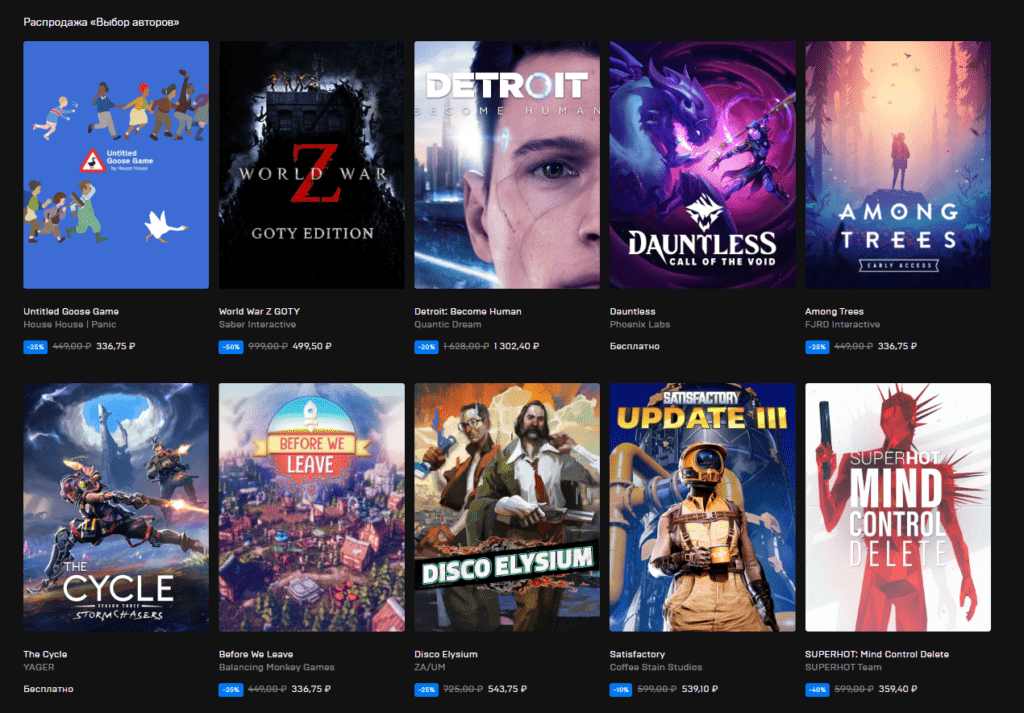Click the YAGER publisher text
This screenshot has height=713, width=1024.
[39, 667]
